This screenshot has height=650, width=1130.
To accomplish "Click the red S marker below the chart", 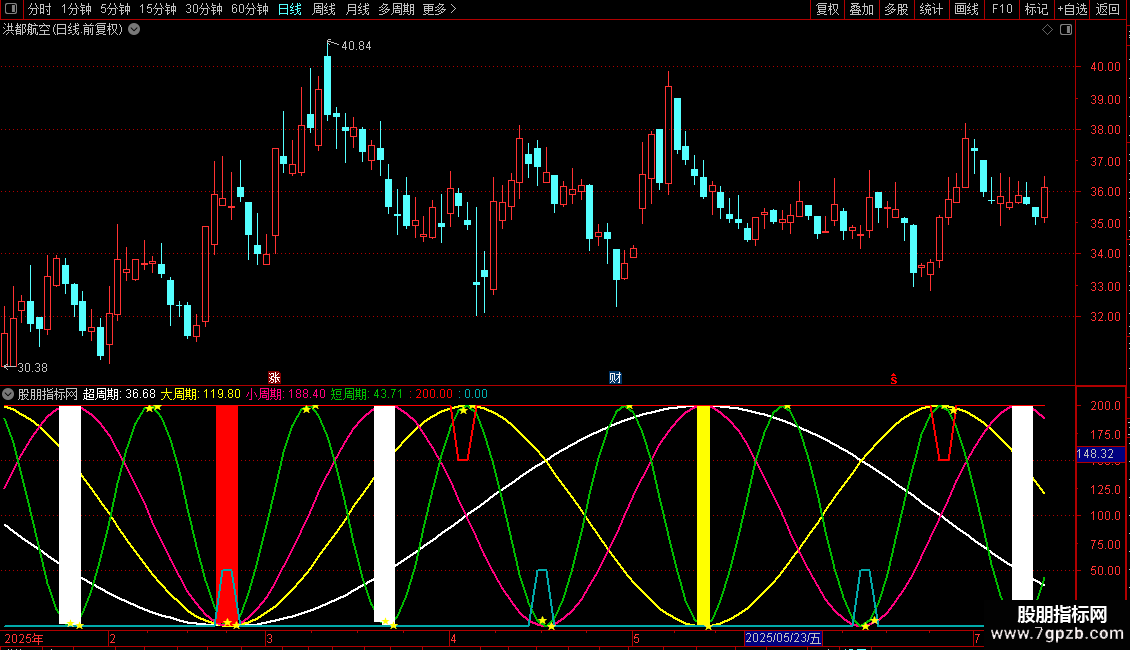I will [894, 378].
